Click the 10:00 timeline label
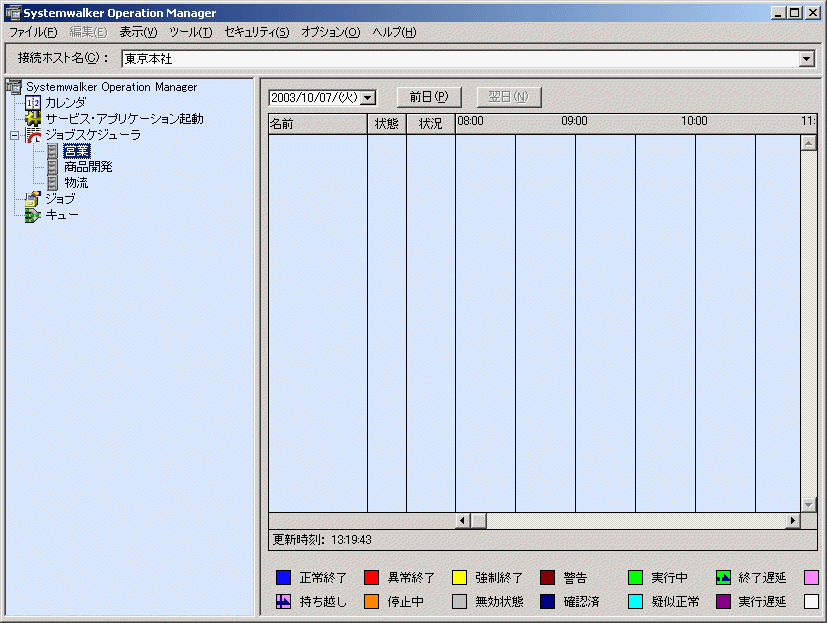Viewport: 827px width, 623px height. coord(694,121)
